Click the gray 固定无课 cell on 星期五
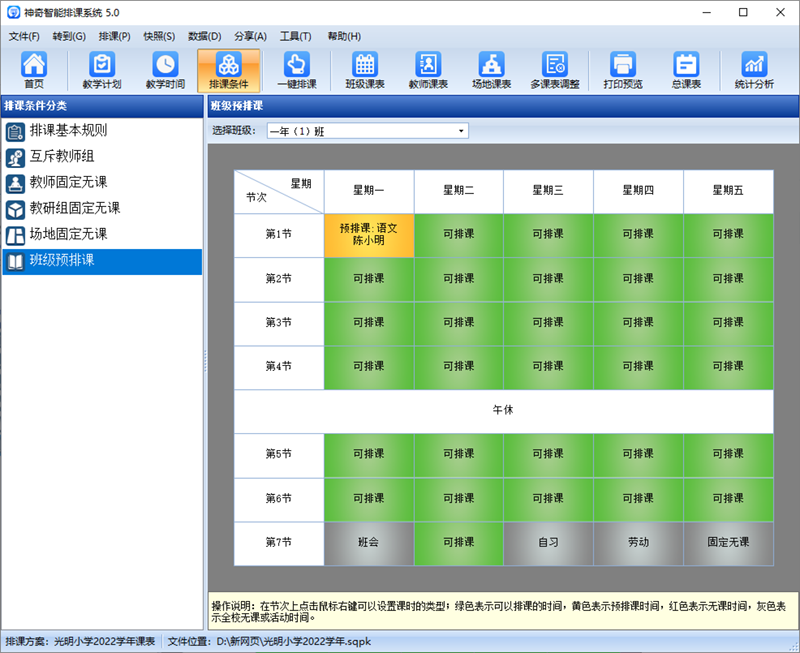Viewport: 800px width, 653px height. [x=729, y=543]
